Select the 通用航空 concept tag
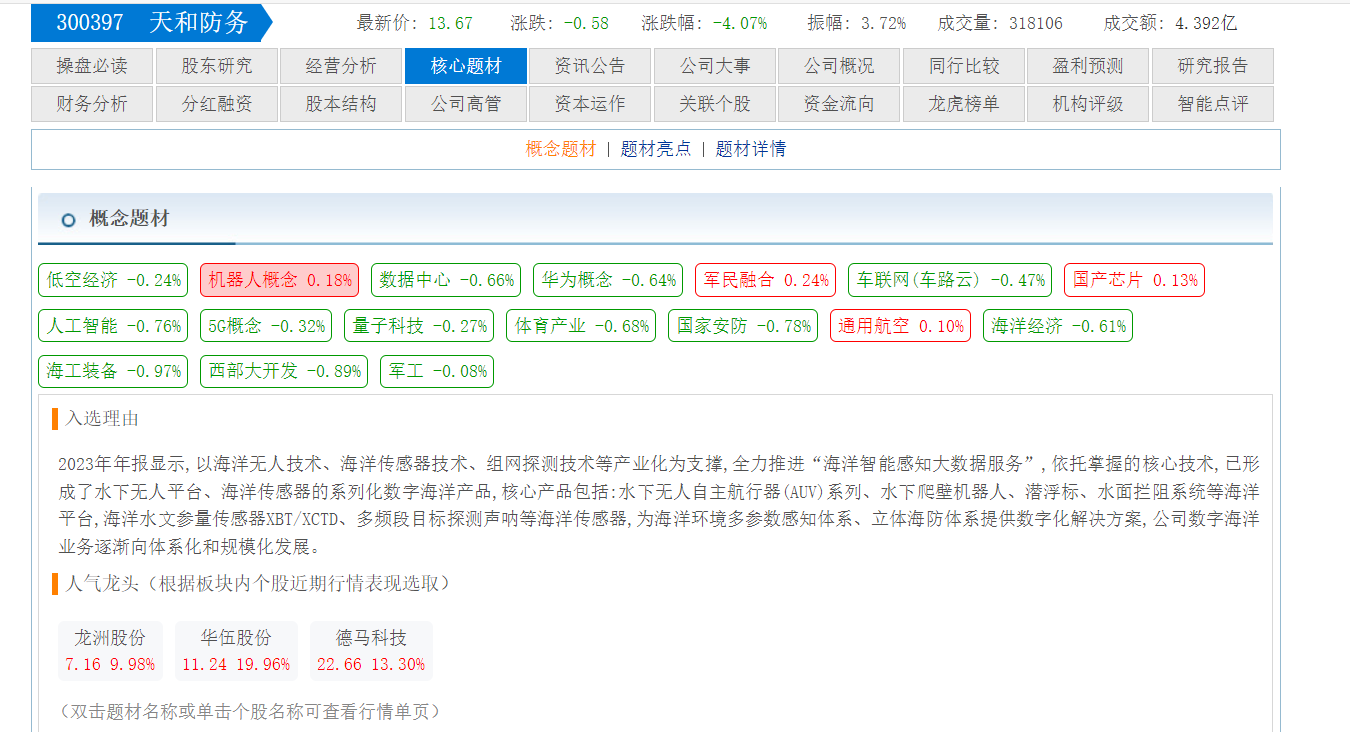Image resolution: width=1350 pixels, height=732 pixels. pos(900,326)
